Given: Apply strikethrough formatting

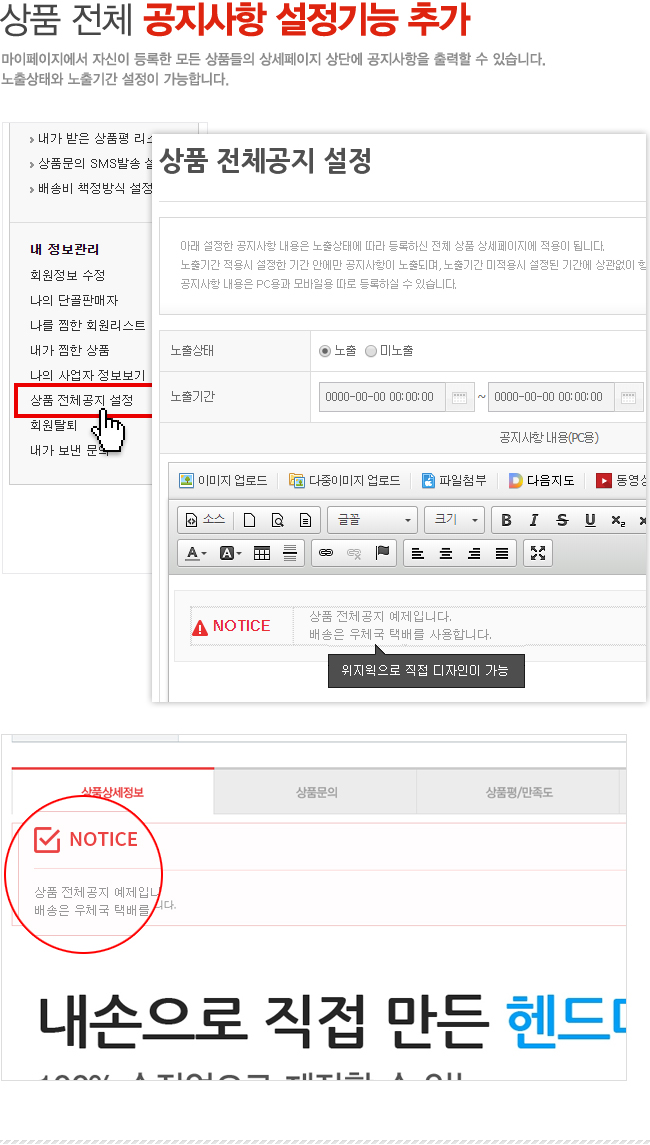Looking at the screenshot, I should tap(562, 521).
